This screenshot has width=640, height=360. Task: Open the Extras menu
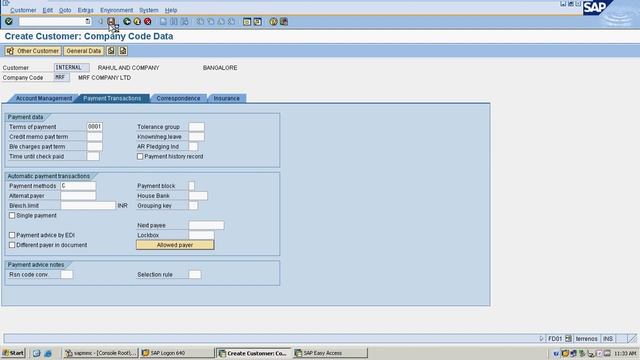tap(85, 10)
